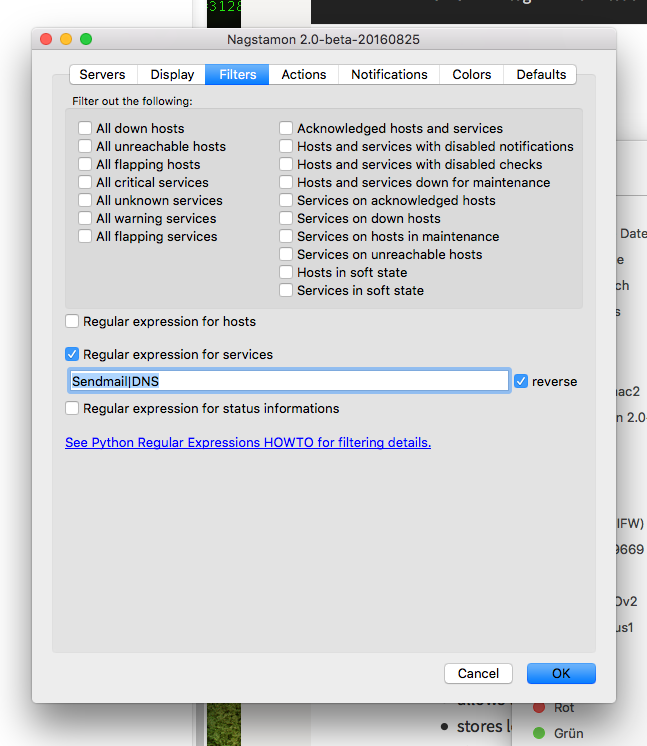
Task: Enable the Services in soft state filter
Action: [x=287, y=291]
